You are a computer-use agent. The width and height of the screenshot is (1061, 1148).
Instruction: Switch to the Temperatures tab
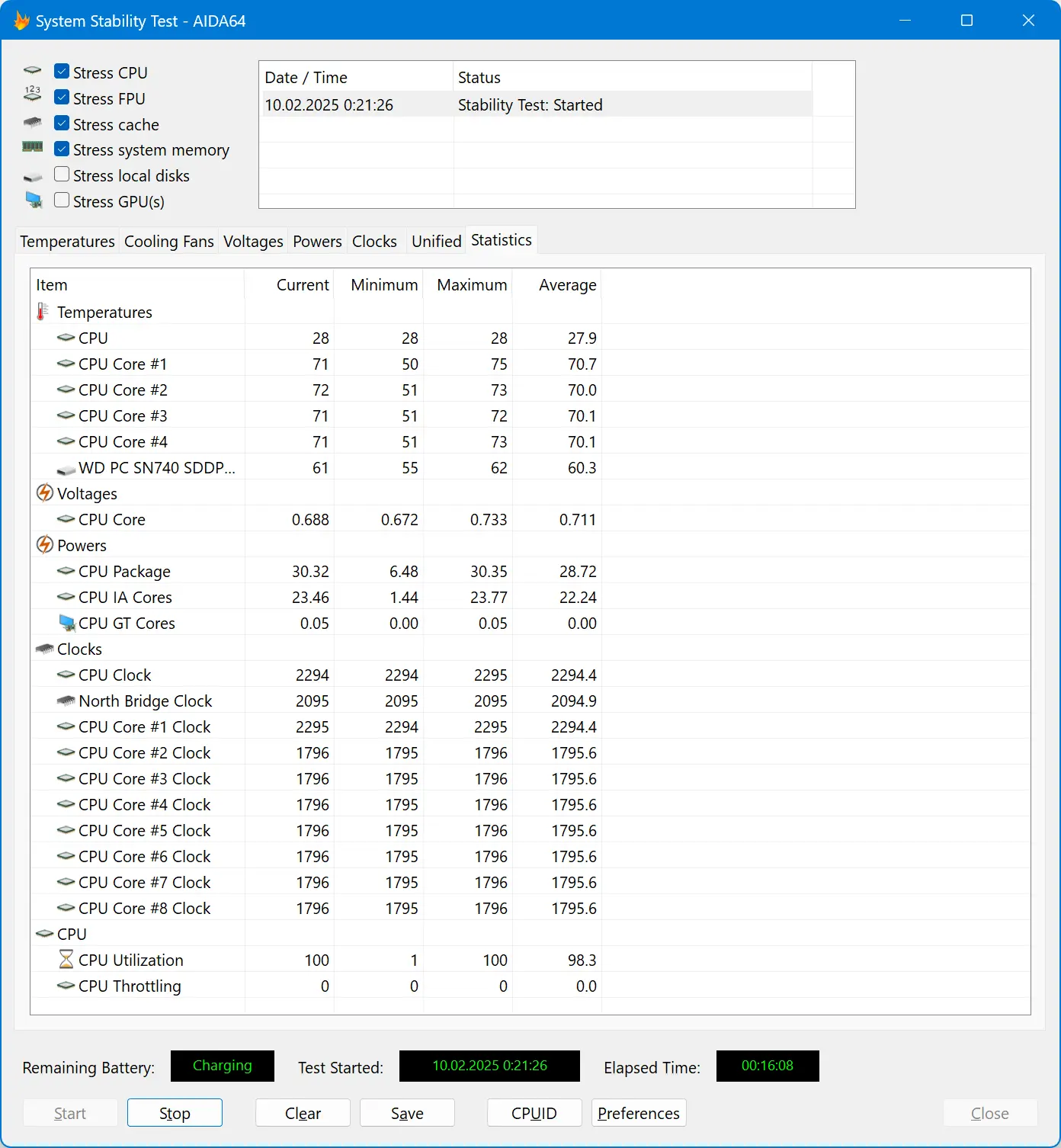tap(67, 241)
